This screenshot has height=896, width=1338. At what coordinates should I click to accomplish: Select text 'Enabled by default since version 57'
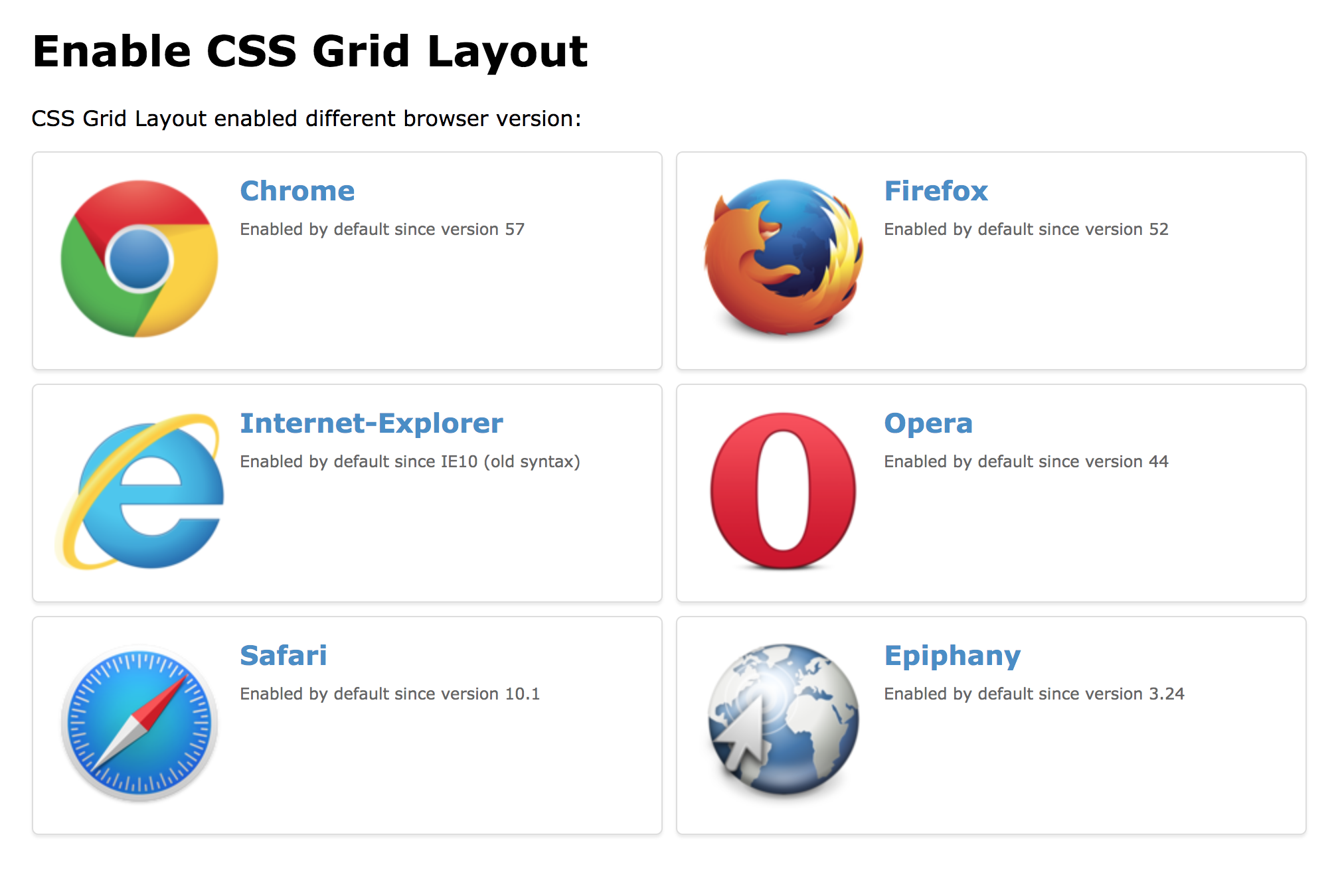[x=382, y=230]
